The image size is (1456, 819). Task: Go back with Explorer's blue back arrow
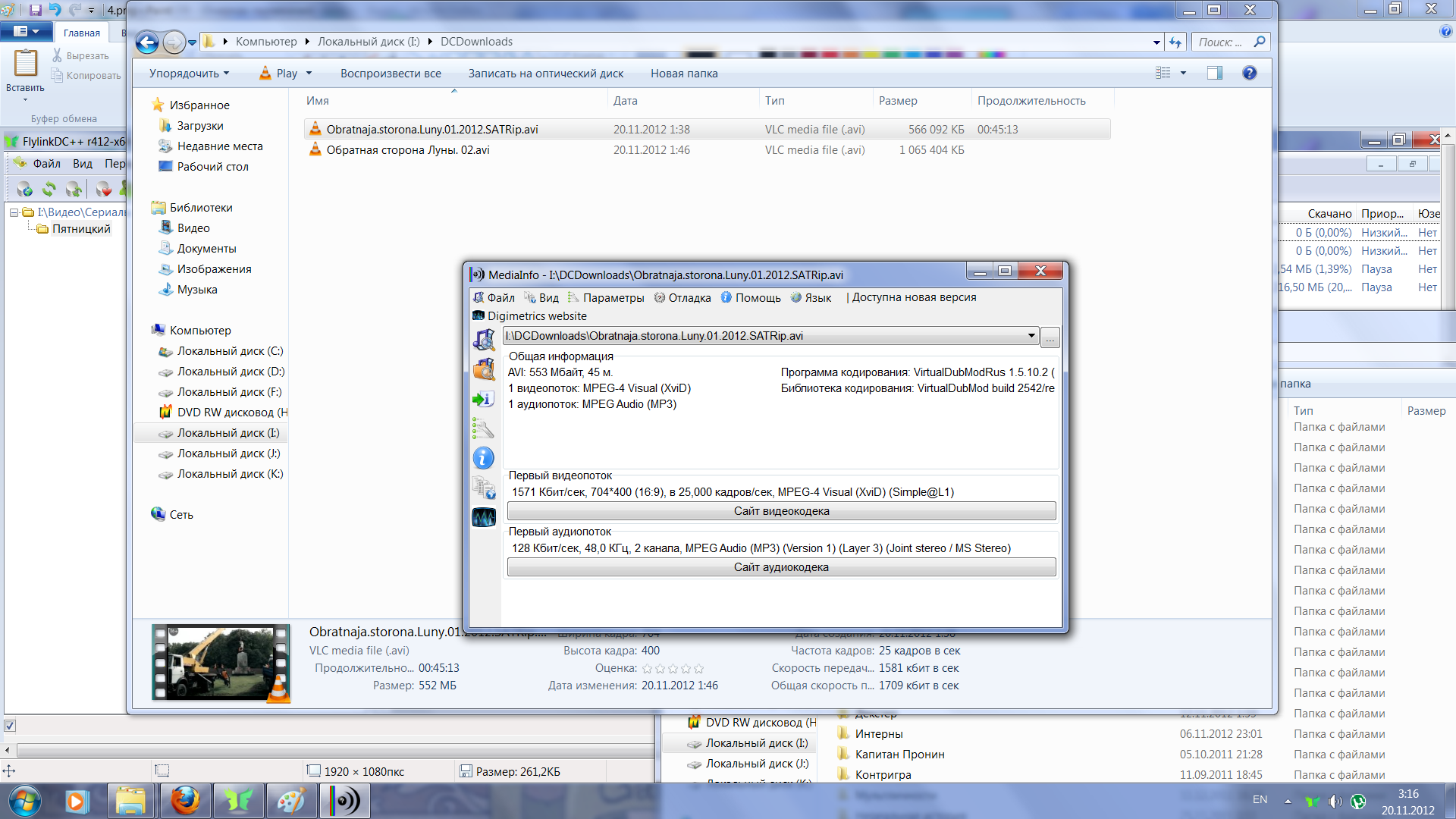(x=147, y=42)
